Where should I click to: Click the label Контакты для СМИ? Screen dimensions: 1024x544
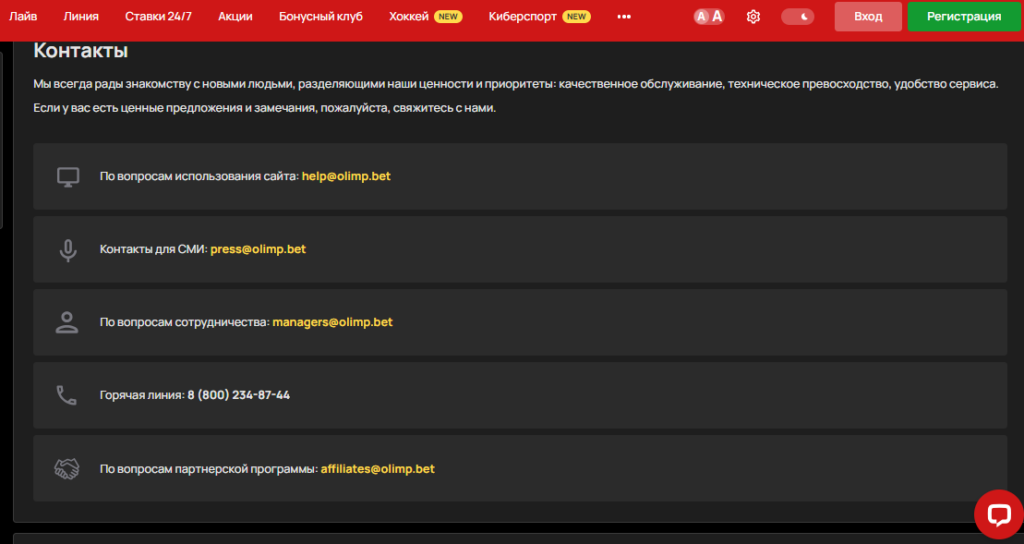[153, 249]
